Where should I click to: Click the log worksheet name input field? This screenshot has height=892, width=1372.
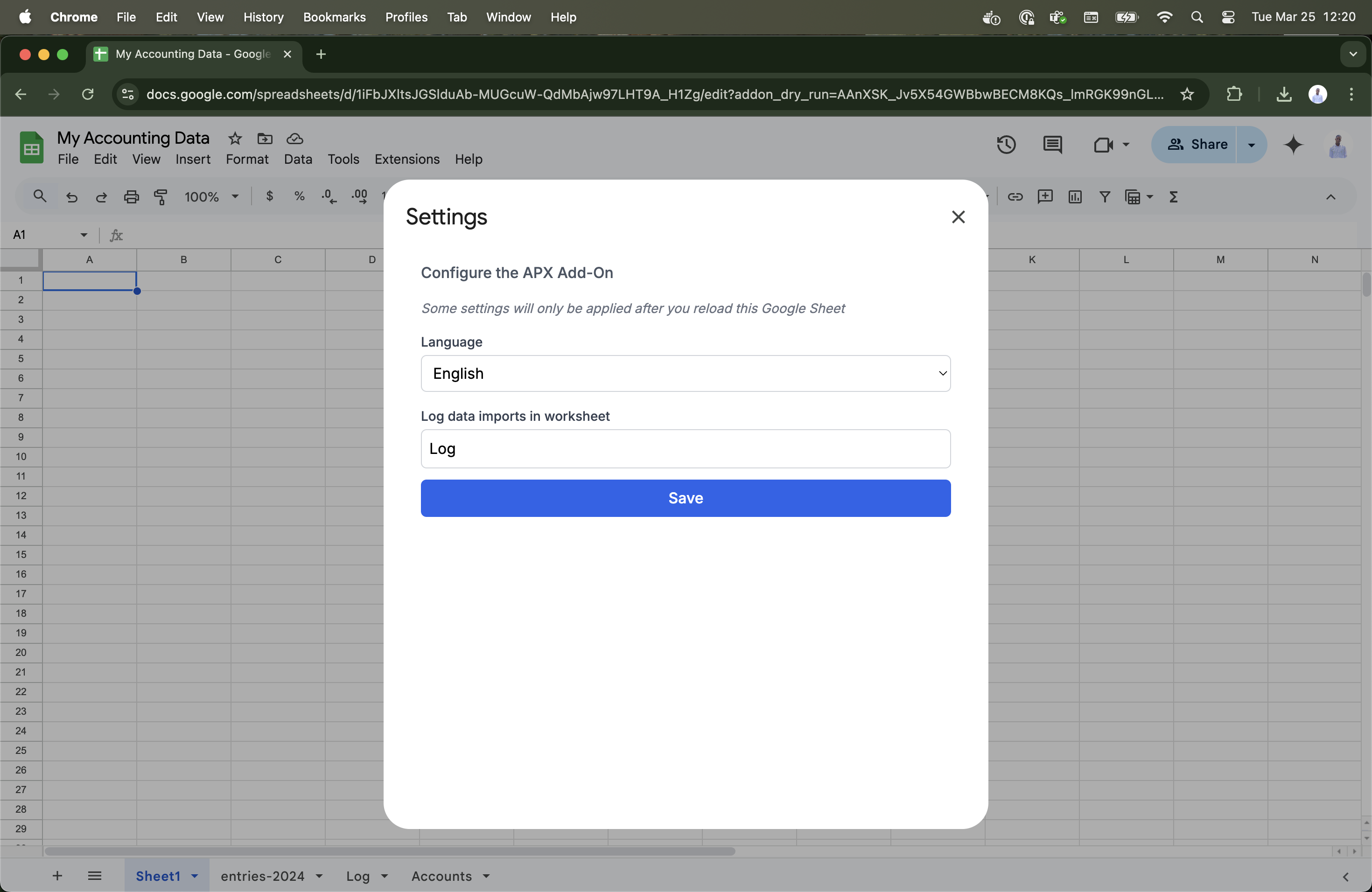(686, 449)
